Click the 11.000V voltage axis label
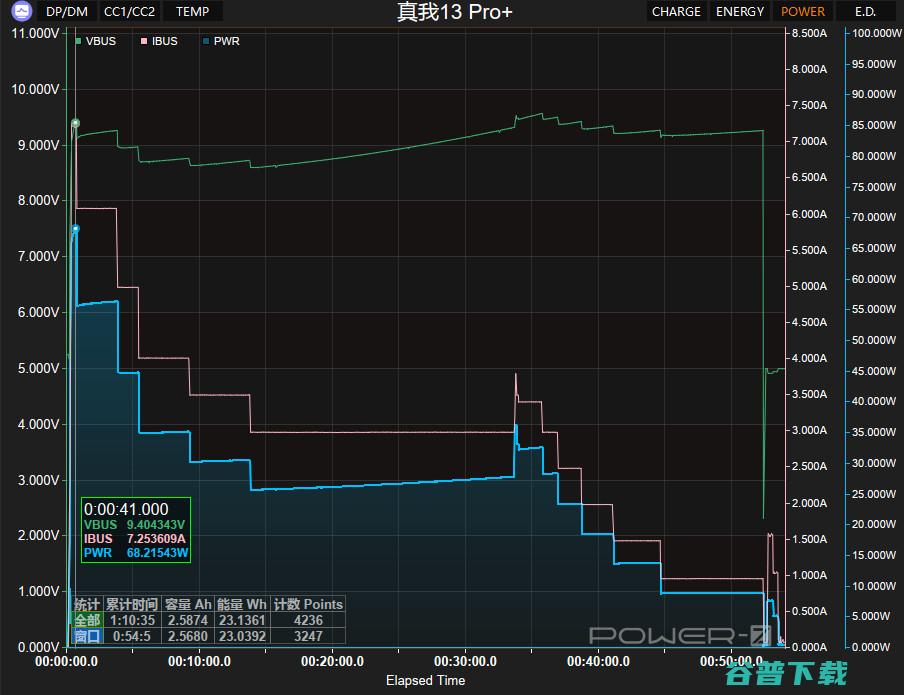 click(35, 33)
